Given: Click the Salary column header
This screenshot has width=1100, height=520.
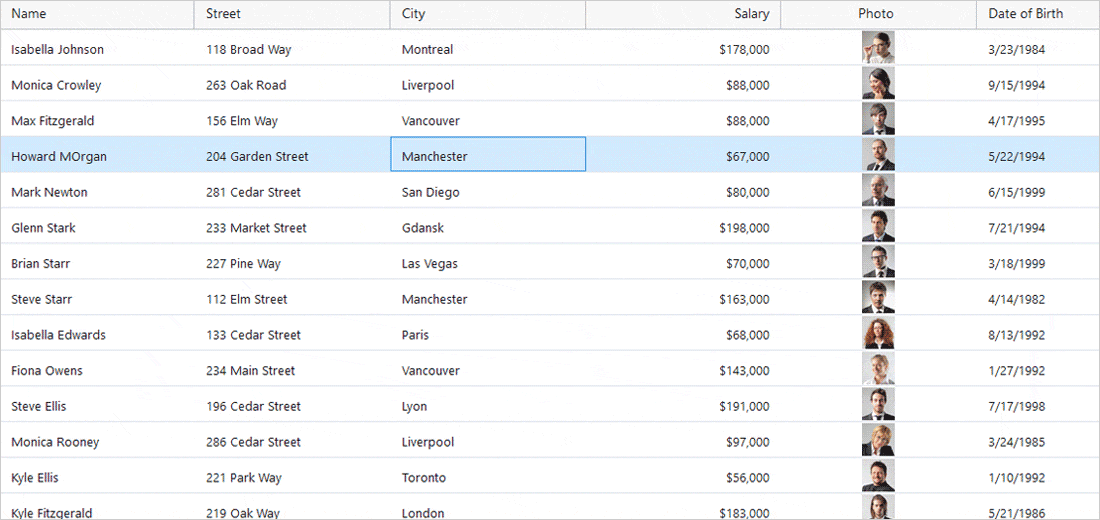Looking at the screenshot, I should pos(751,14).
